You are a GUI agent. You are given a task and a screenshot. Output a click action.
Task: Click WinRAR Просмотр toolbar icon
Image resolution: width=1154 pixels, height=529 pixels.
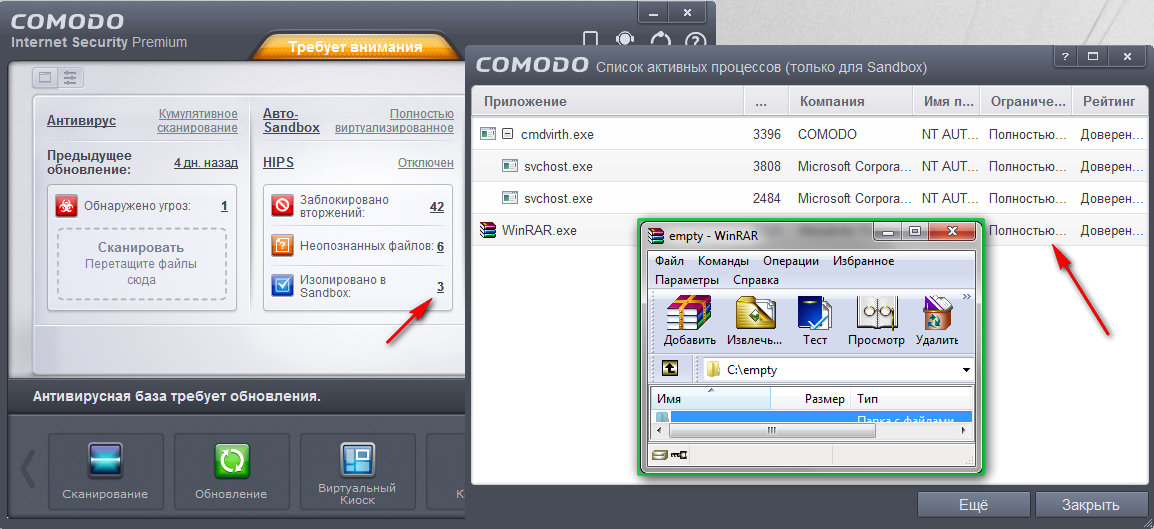[876, 320]
